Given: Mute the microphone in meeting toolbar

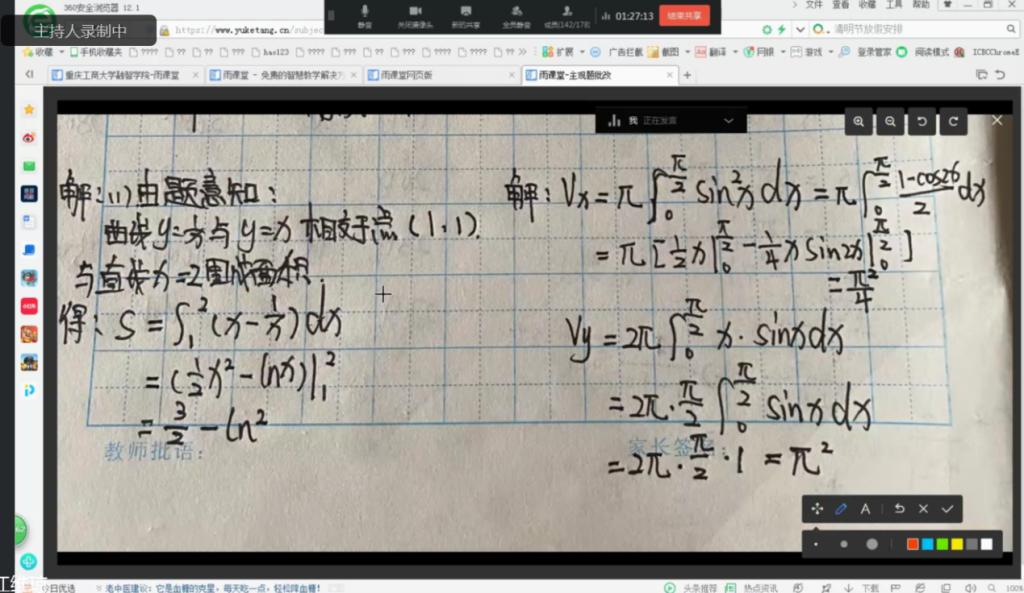Looking at the screenshot, I should click(x=364, y=14).
